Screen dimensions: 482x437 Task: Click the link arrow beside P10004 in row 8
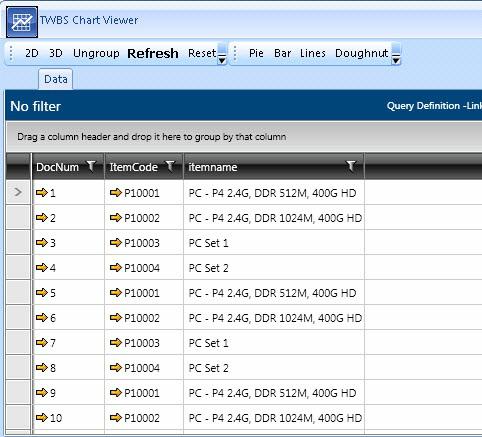click(116, 367)
